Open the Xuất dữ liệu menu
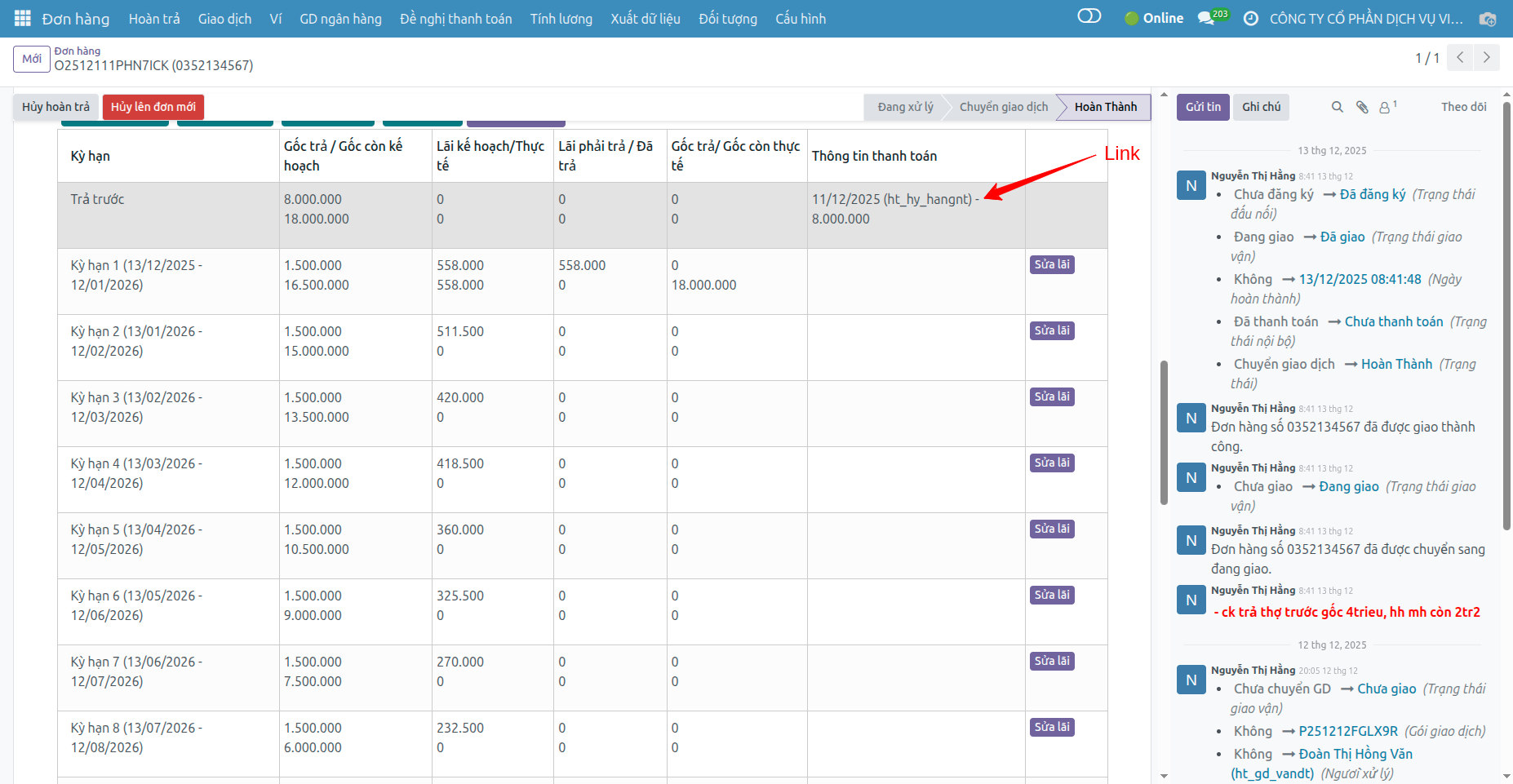 click(x=645, y=19)
